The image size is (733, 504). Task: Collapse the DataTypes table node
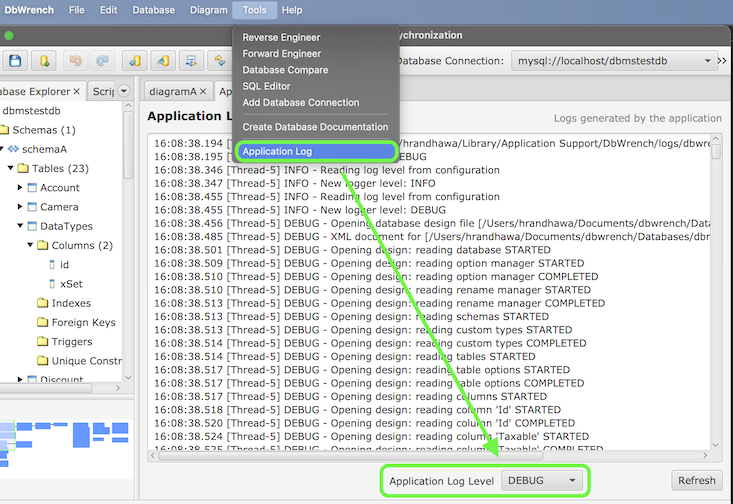point(20,225)
